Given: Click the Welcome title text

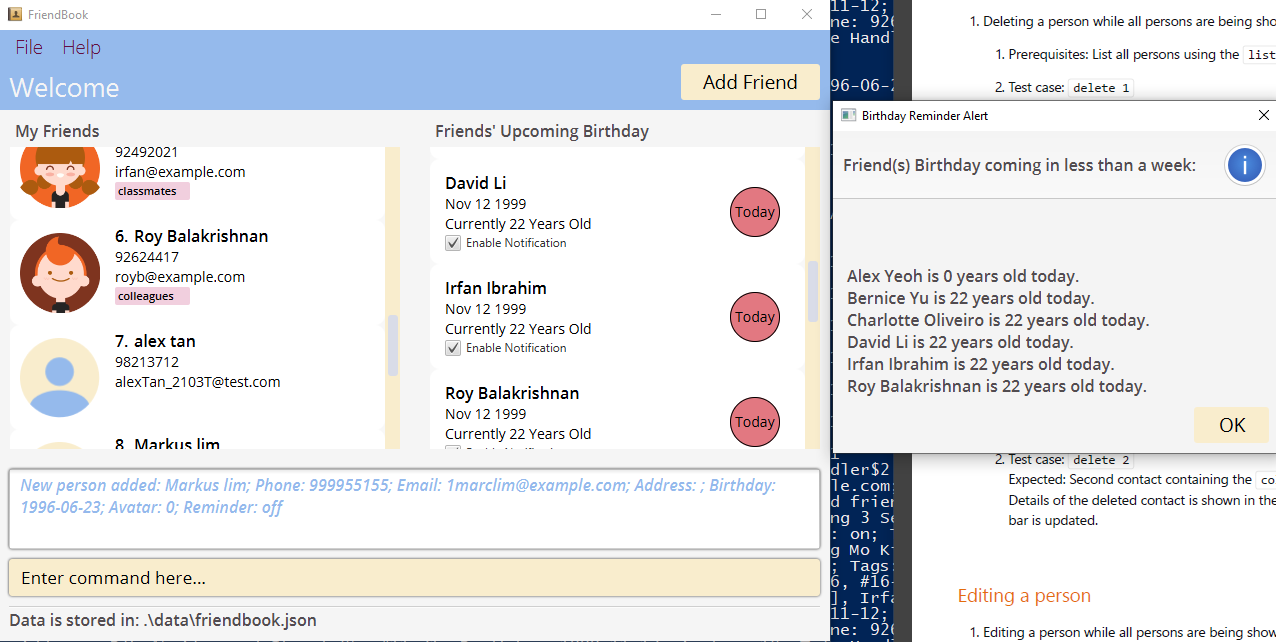Looking at the screenshot, I should pos(64,88).
